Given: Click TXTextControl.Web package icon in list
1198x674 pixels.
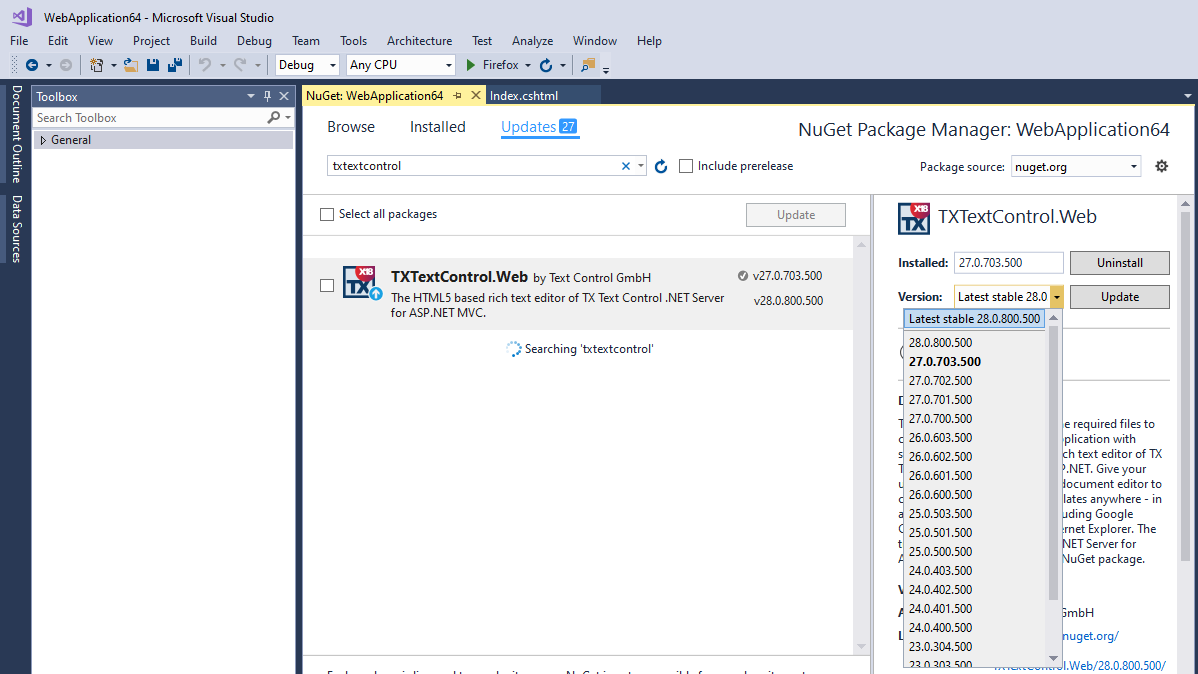Looking at the screenshot, I should click(x=361, y=284).
